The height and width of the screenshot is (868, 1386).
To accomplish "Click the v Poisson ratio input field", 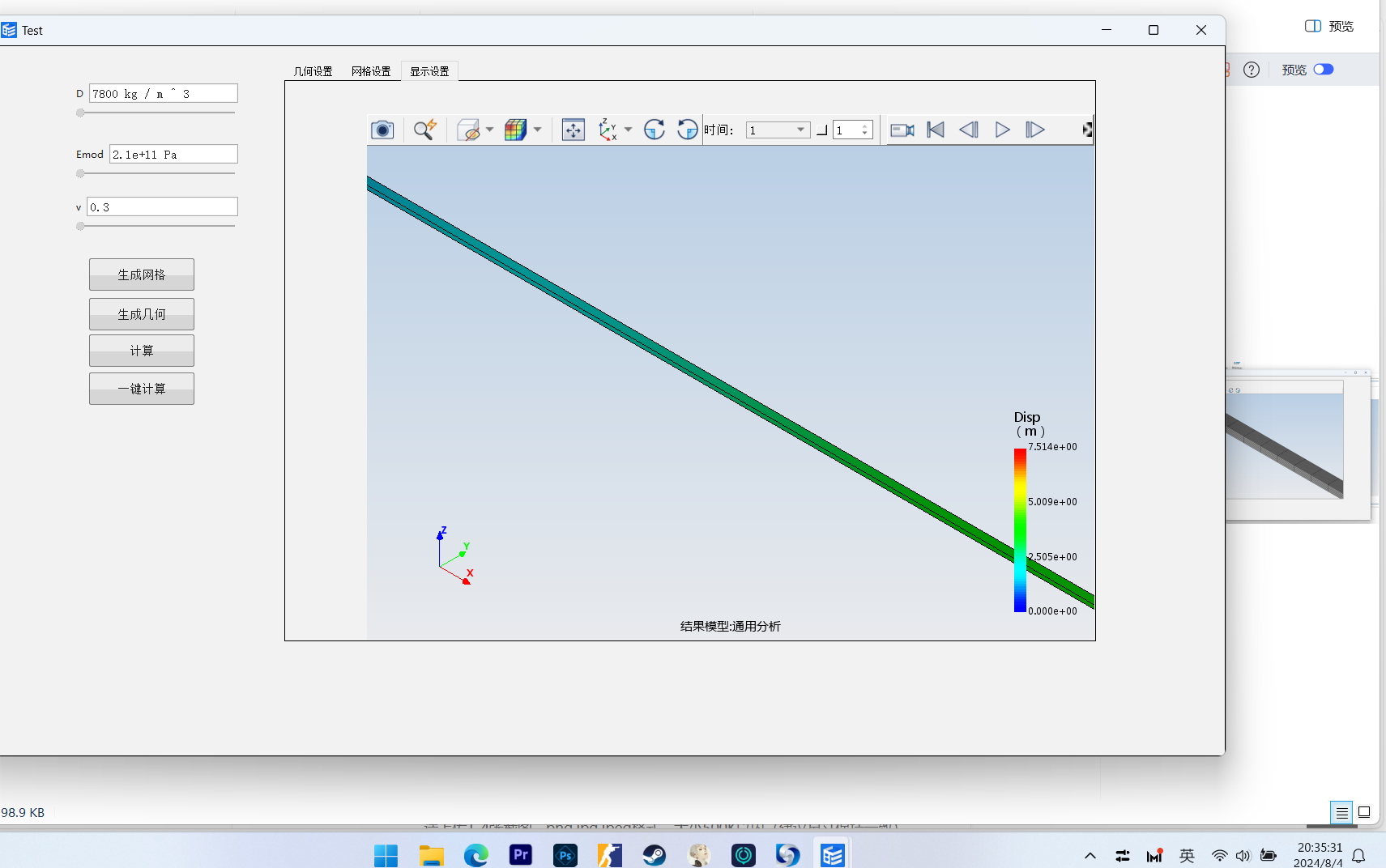I will (162, 206).
